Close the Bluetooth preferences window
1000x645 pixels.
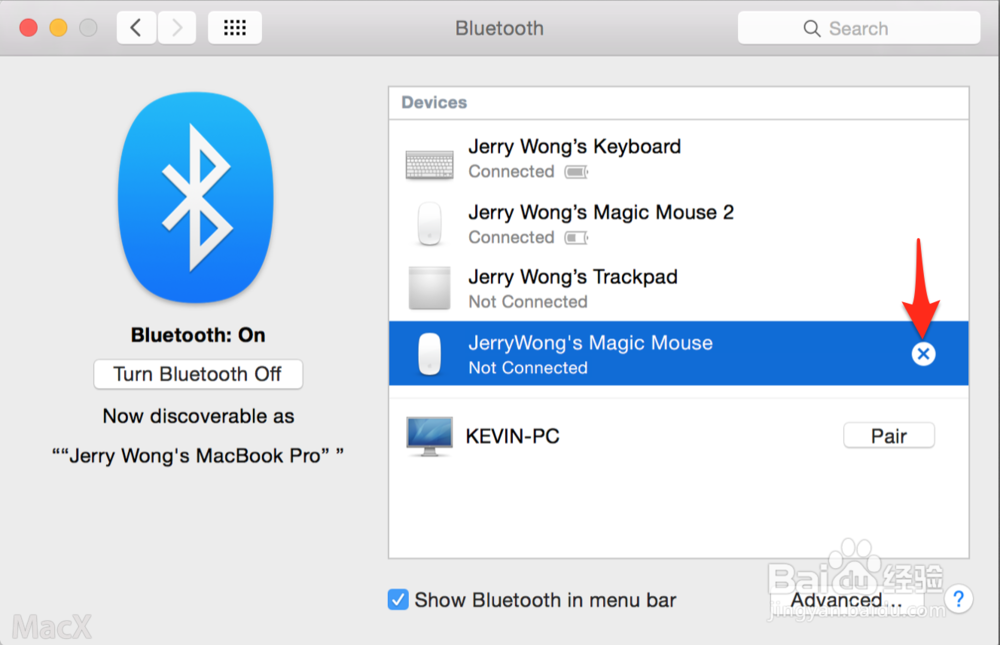click(x=28, y=28)
